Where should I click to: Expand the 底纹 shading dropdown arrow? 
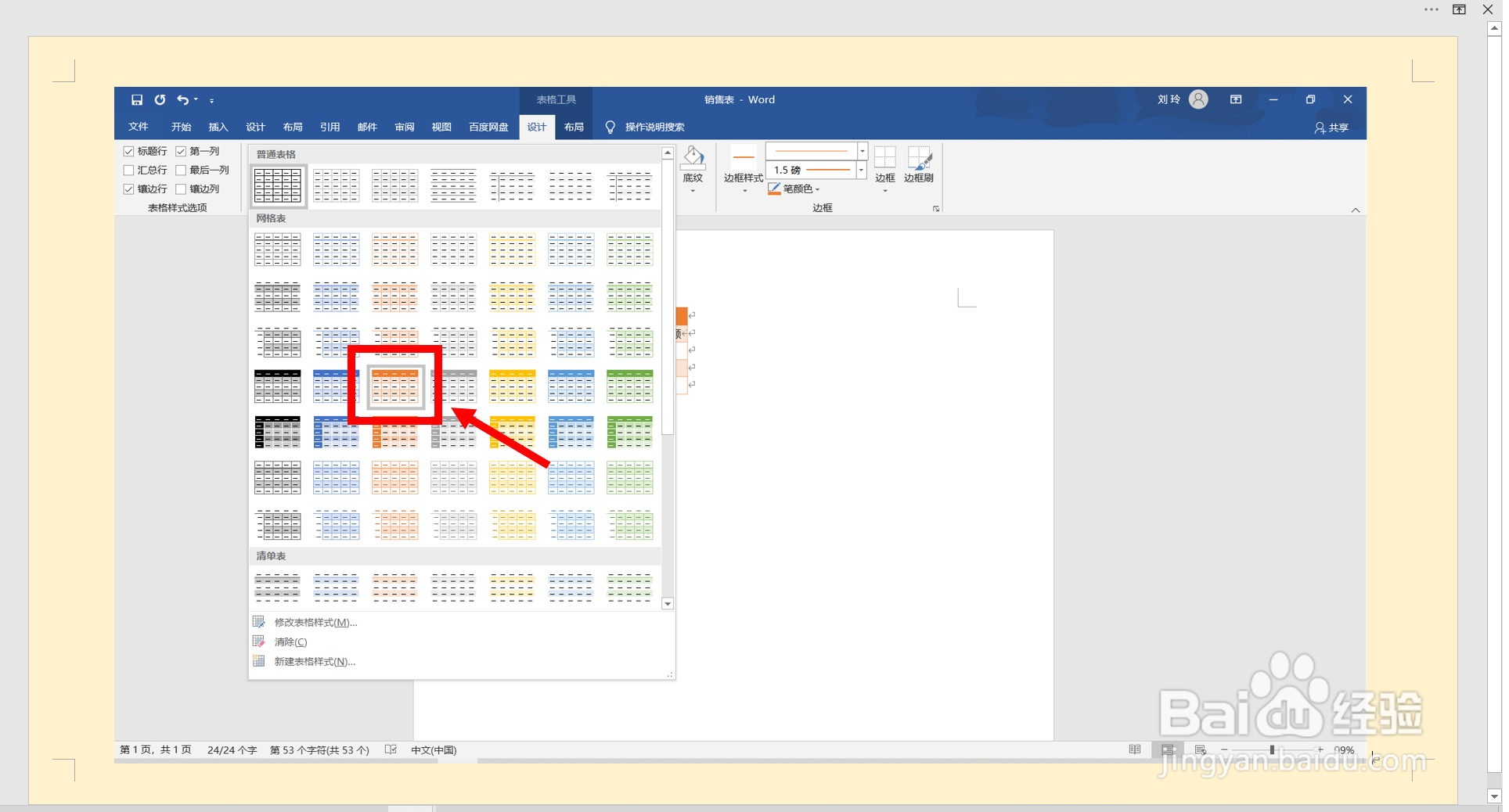693,191
